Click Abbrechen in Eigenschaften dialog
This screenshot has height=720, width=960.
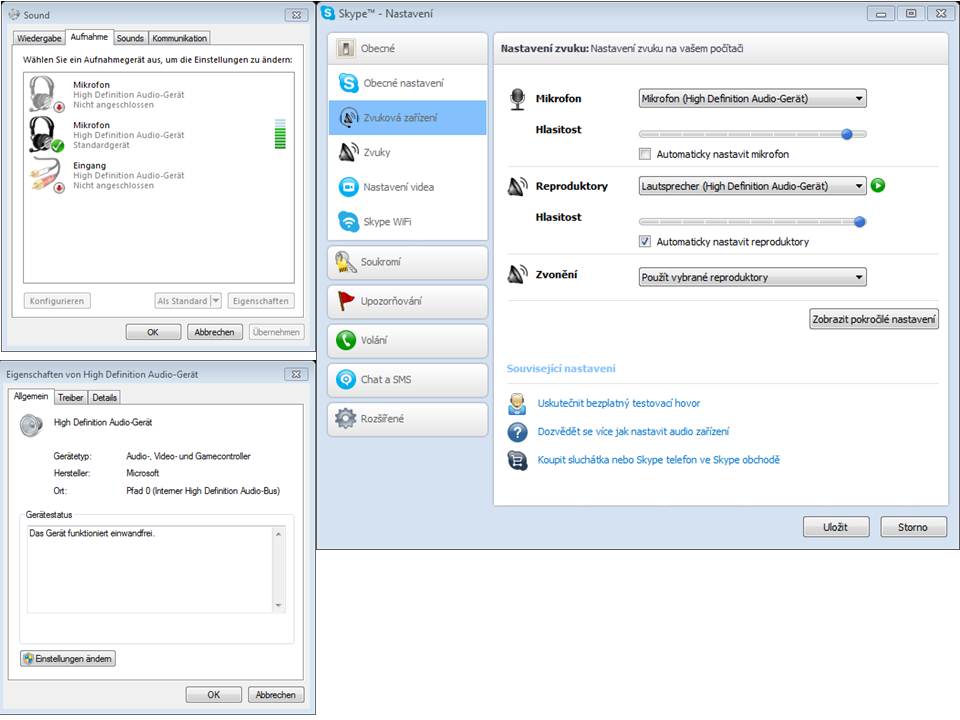[276, 695]
